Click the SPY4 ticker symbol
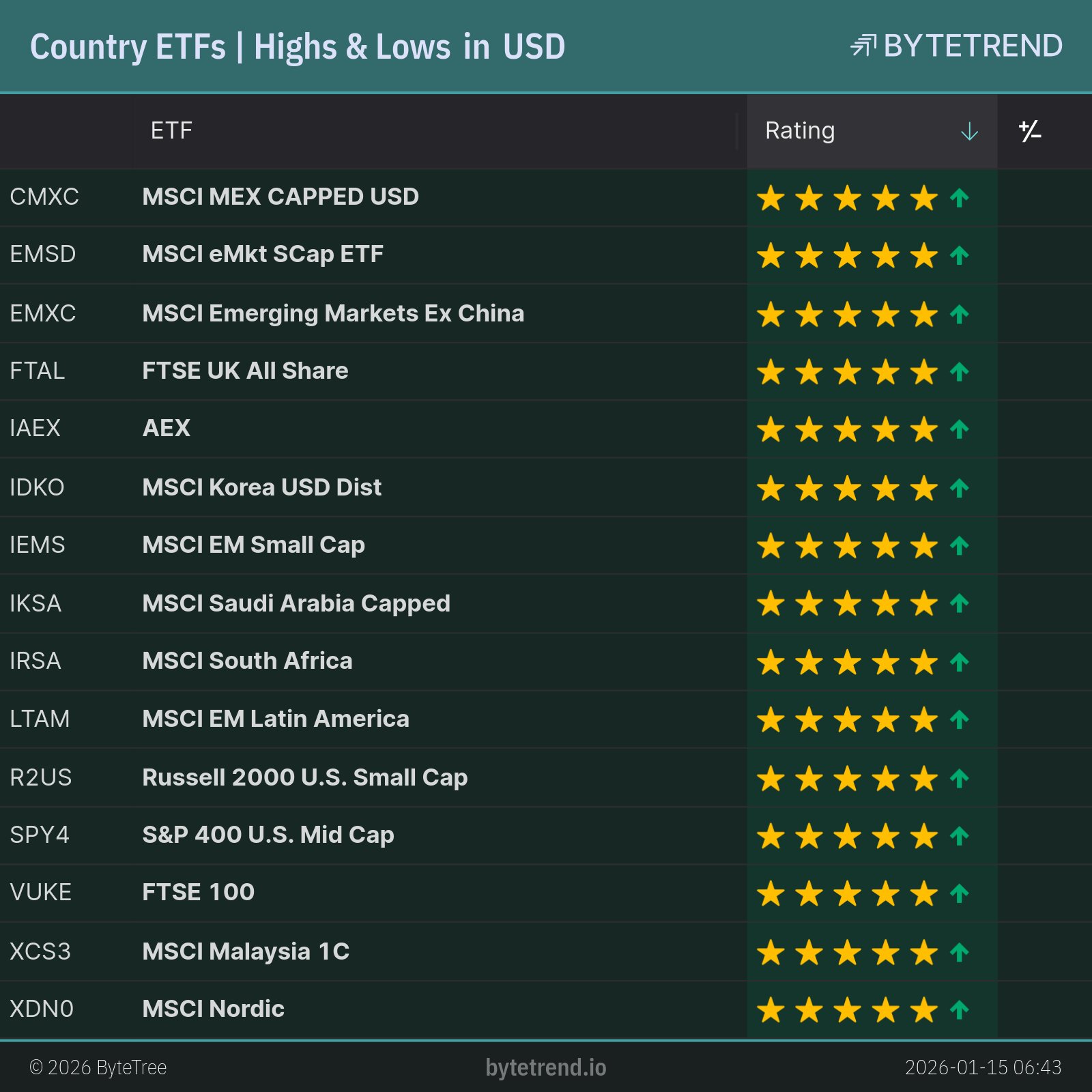Viewport: 1092px width, 1092px height. tap(40, 835)
